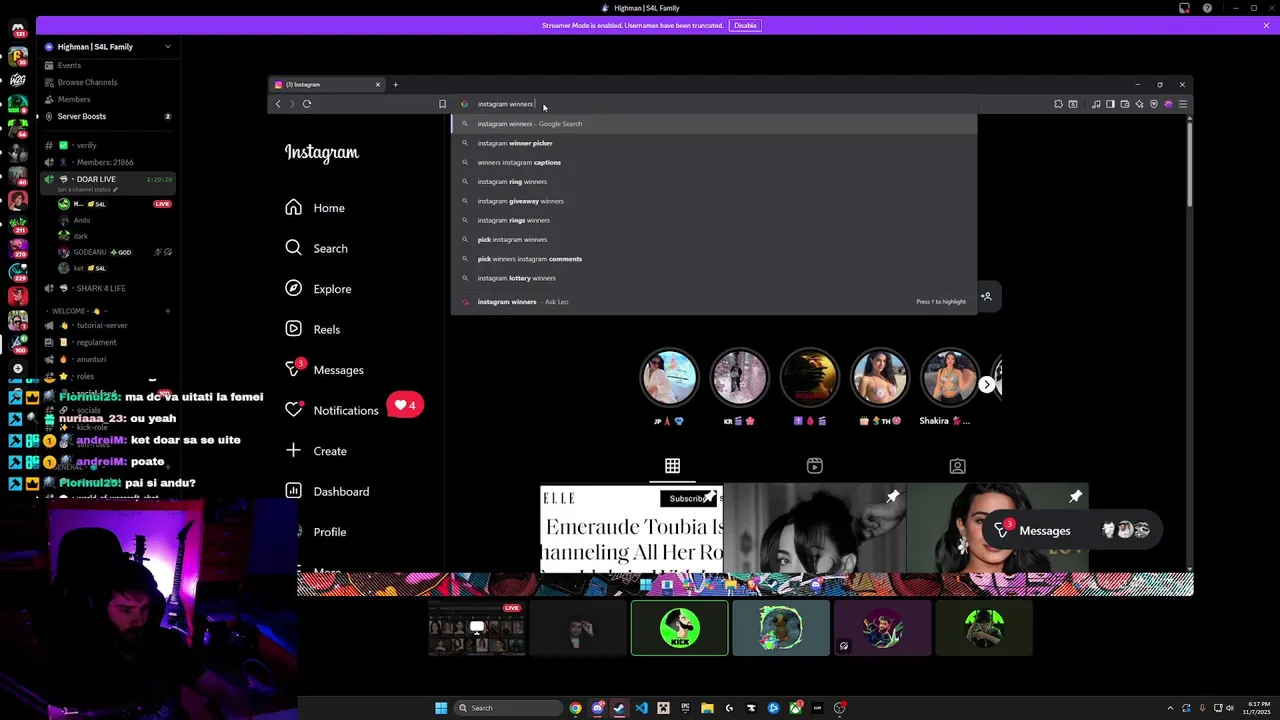Open Events in Discord server
Viewport: 1280px width, 720px height.
click(69, 66)
